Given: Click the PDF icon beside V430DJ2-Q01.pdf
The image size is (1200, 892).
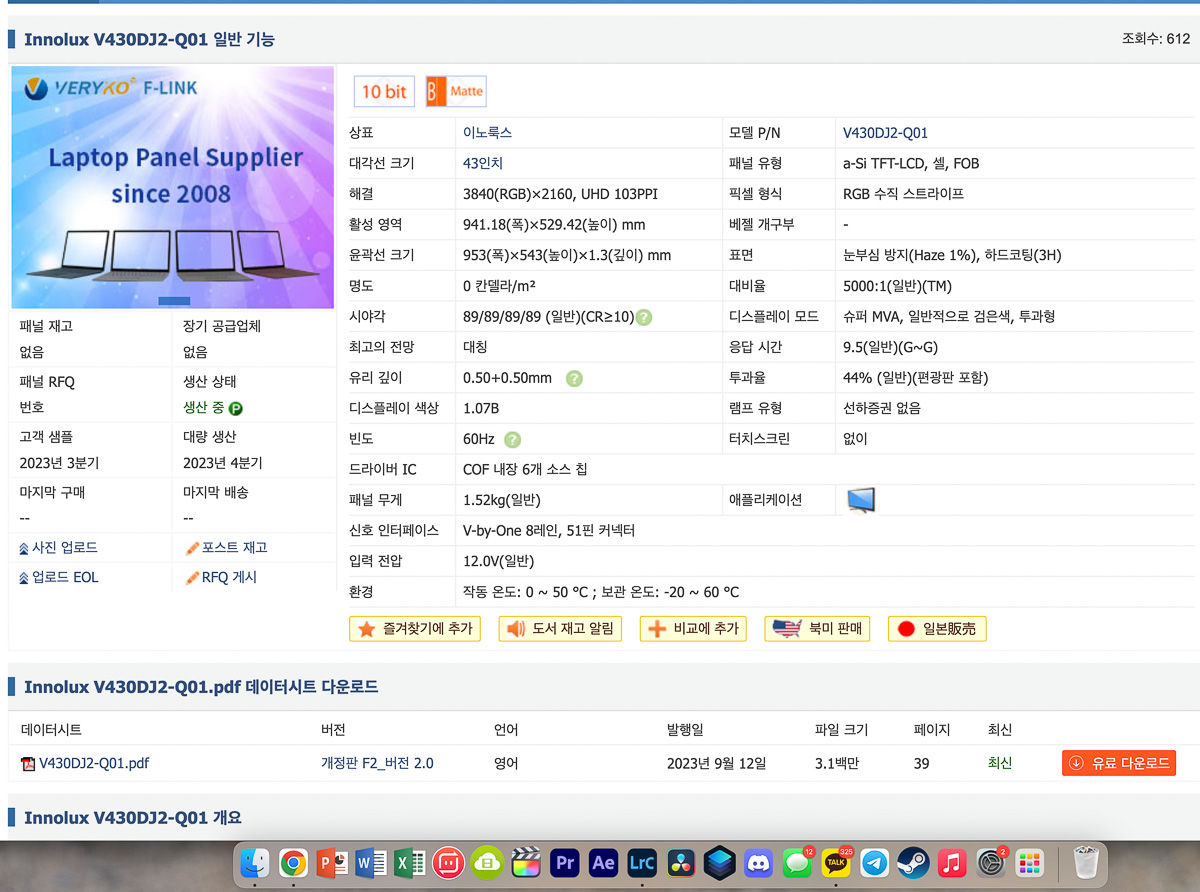Looking at the screenshot, I should click(28, 764).
